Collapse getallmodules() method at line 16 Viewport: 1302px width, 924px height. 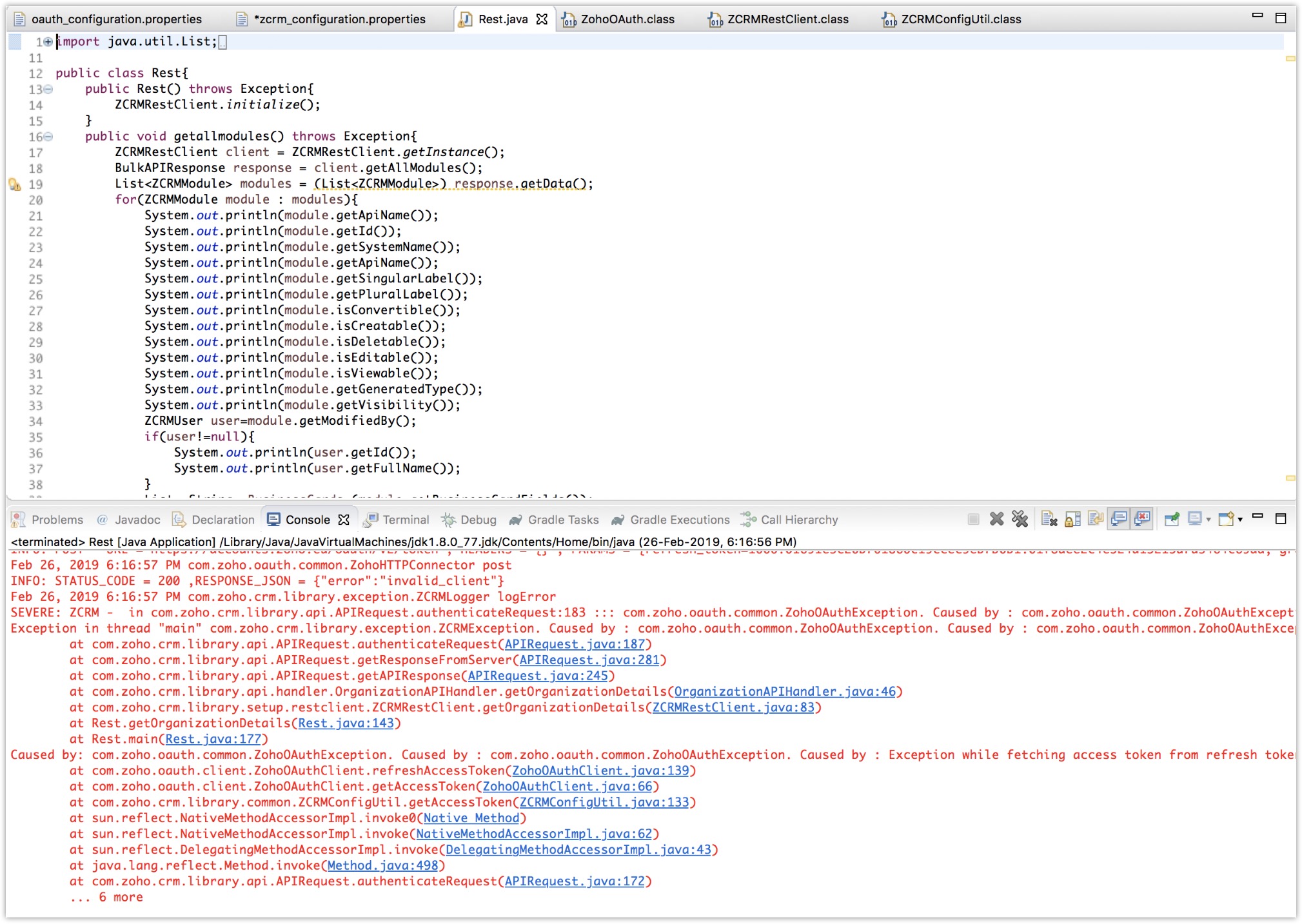48,137
